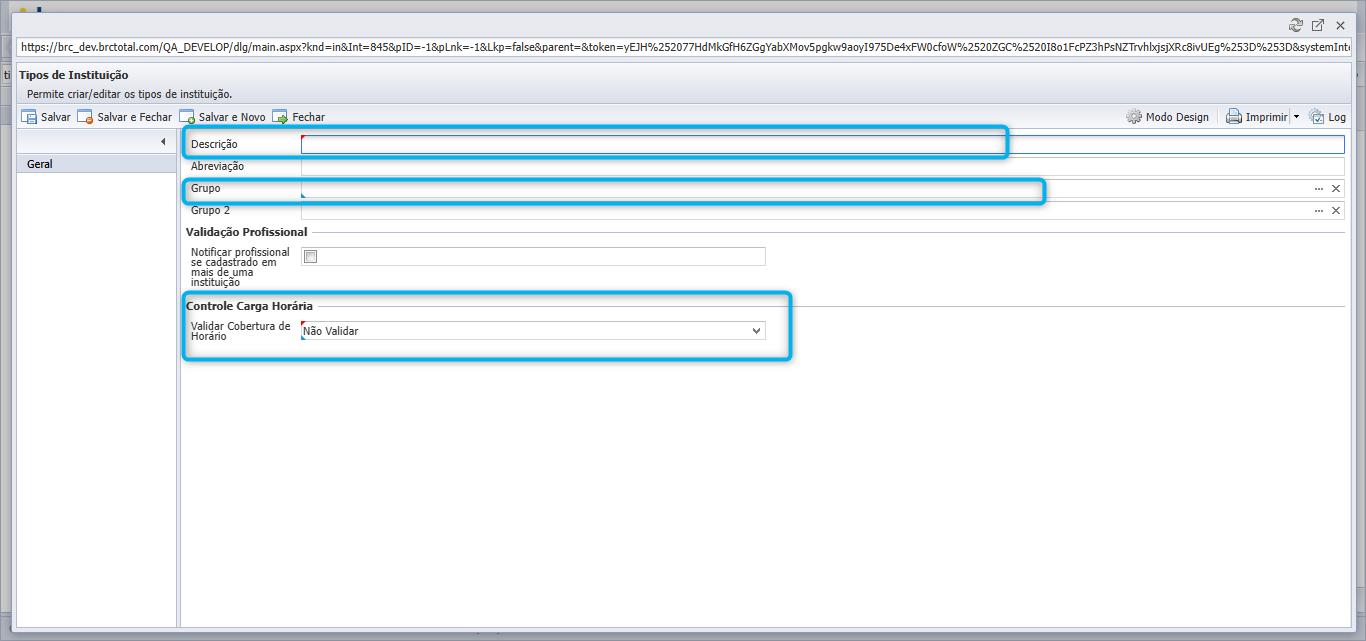The width and height of the screenshot is (1366, 641).
Task: Click the Grupo 2 lookup field
Action: [x=805, y=211]
